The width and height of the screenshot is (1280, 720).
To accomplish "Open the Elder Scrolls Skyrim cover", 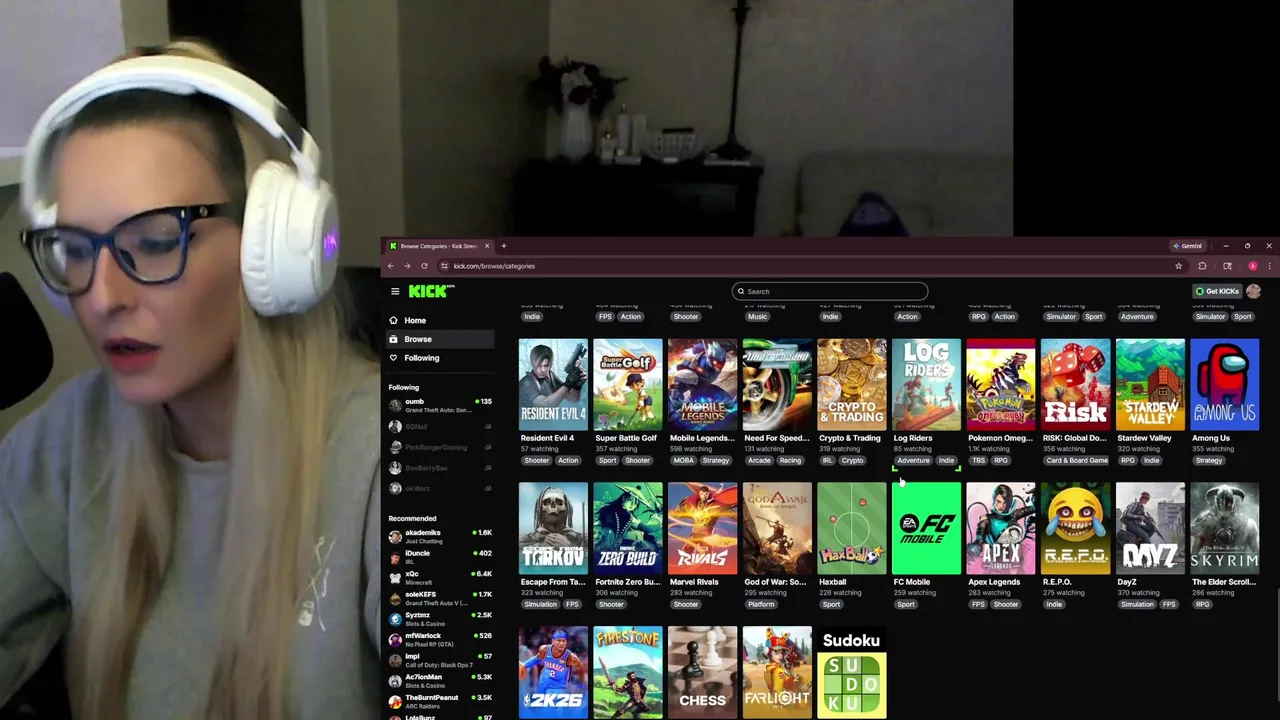I will coord(1225,529).
